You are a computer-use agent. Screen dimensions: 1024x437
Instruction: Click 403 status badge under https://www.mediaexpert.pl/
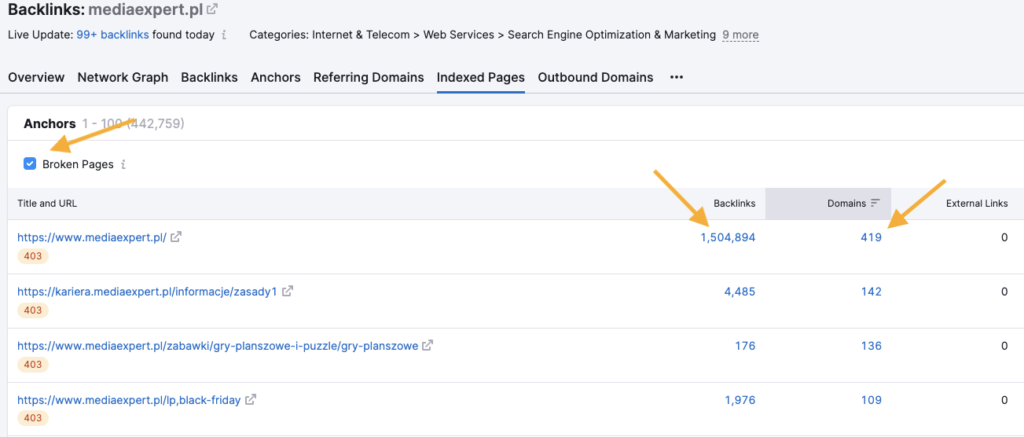(x=33, y=256)
